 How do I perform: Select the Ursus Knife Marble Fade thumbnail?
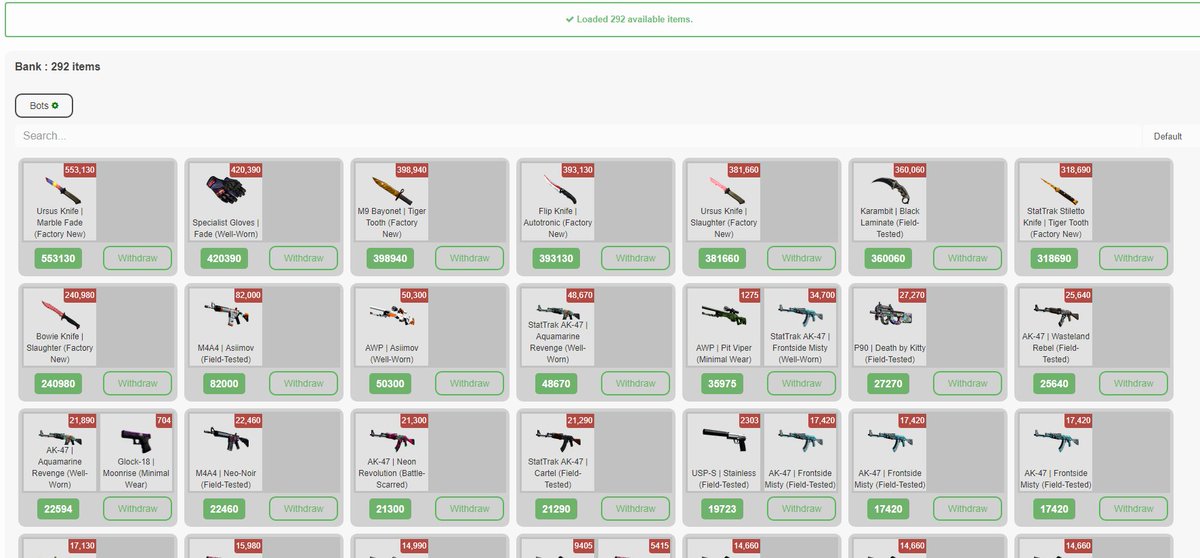(60, 201)
